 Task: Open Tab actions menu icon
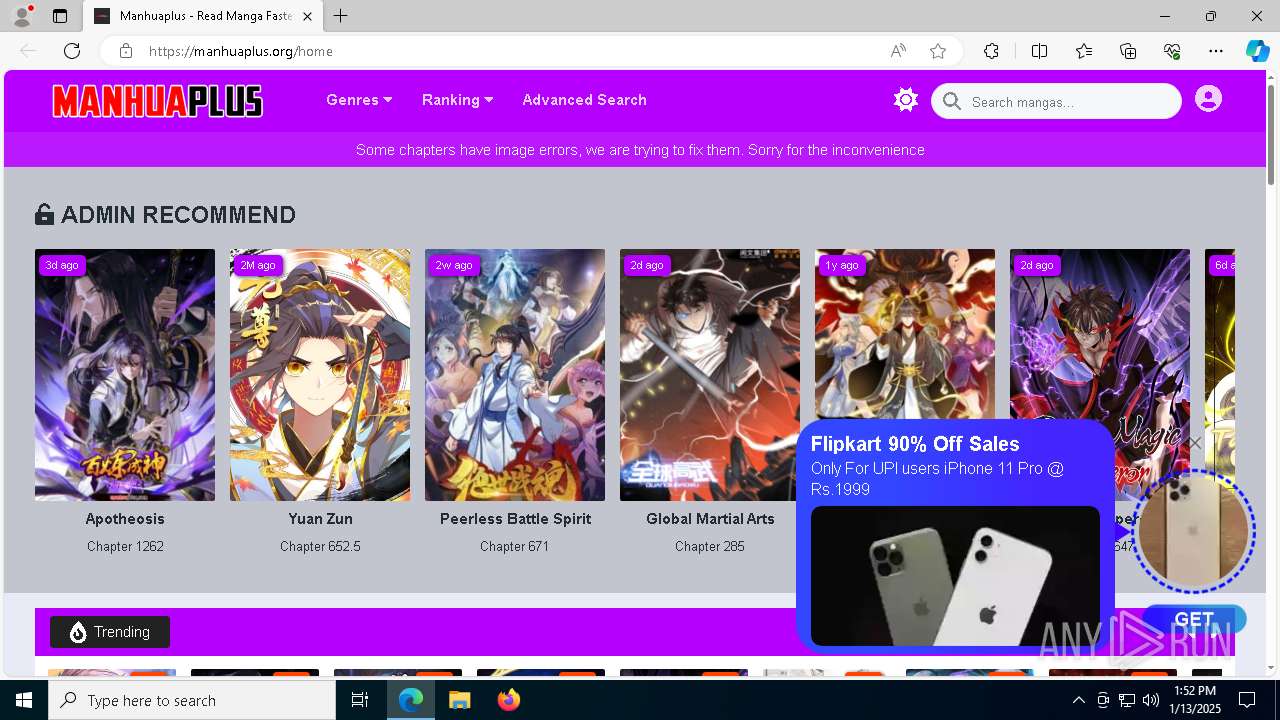tap(60, 16)
